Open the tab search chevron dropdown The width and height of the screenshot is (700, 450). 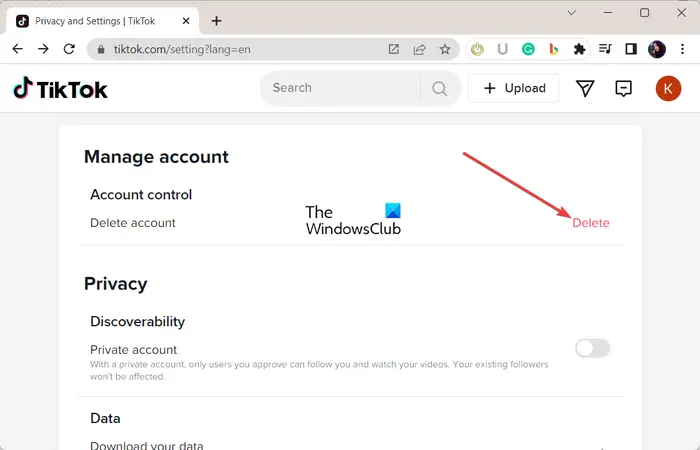point(571,13)
